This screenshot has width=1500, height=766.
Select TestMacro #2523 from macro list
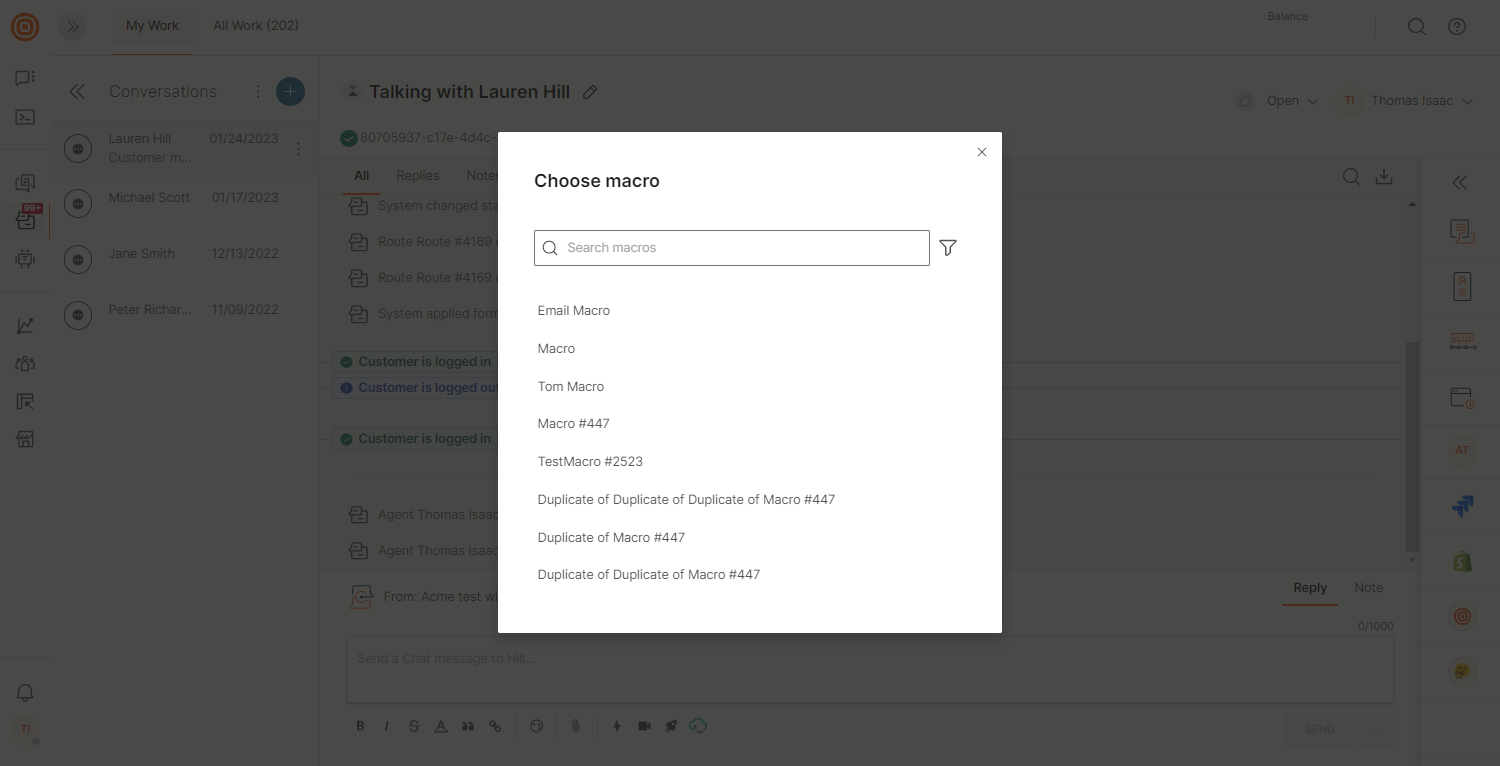click(590, 462)
